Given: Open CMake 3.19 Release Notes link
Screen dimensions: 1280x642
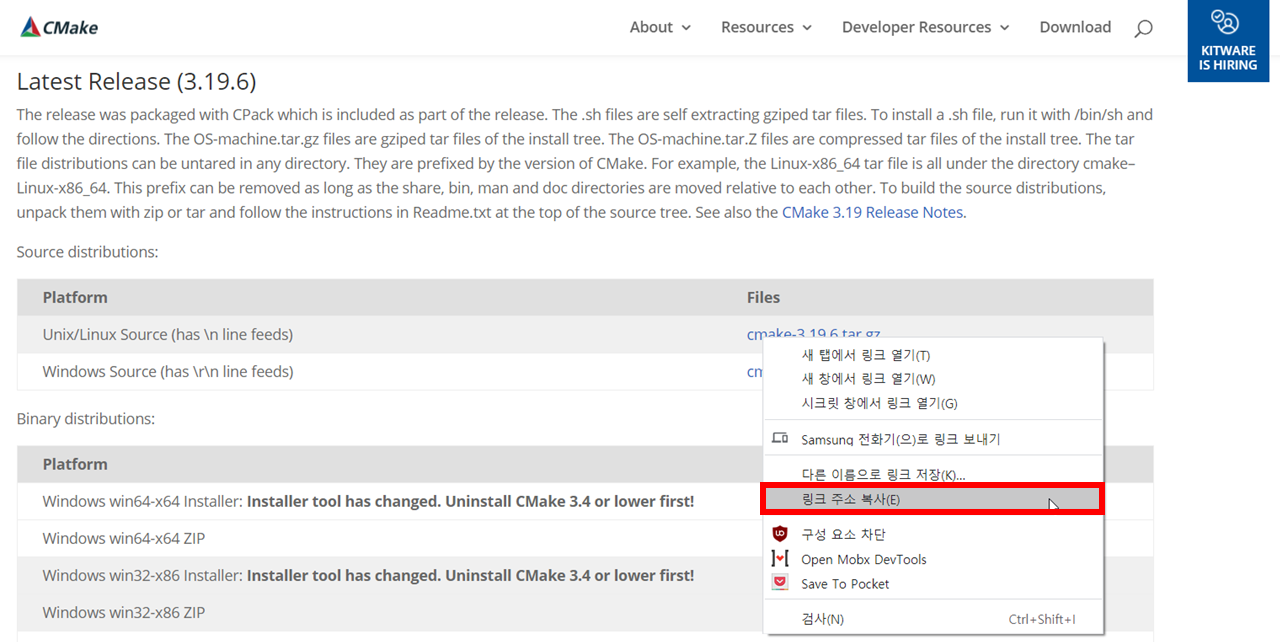Looking at the screenshot, I should (872, 212).
